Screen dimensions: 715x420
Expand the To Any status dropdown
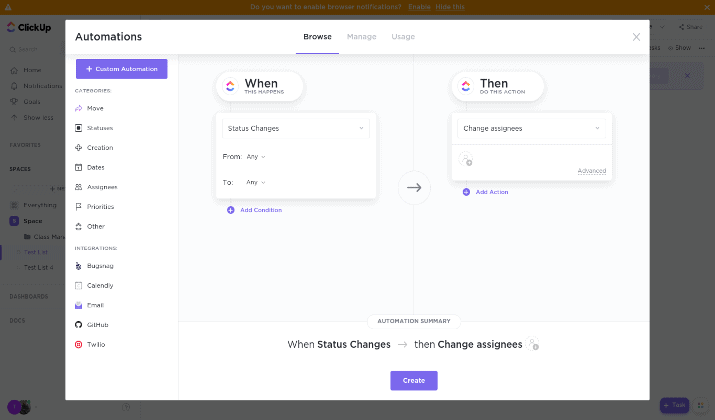(x=256, y=182)
